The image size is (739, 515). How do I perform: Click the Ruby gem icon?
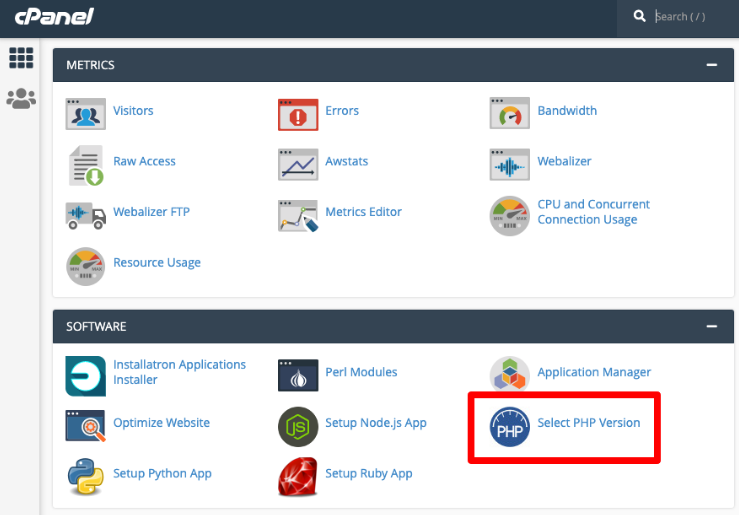(x=298, y=477)
